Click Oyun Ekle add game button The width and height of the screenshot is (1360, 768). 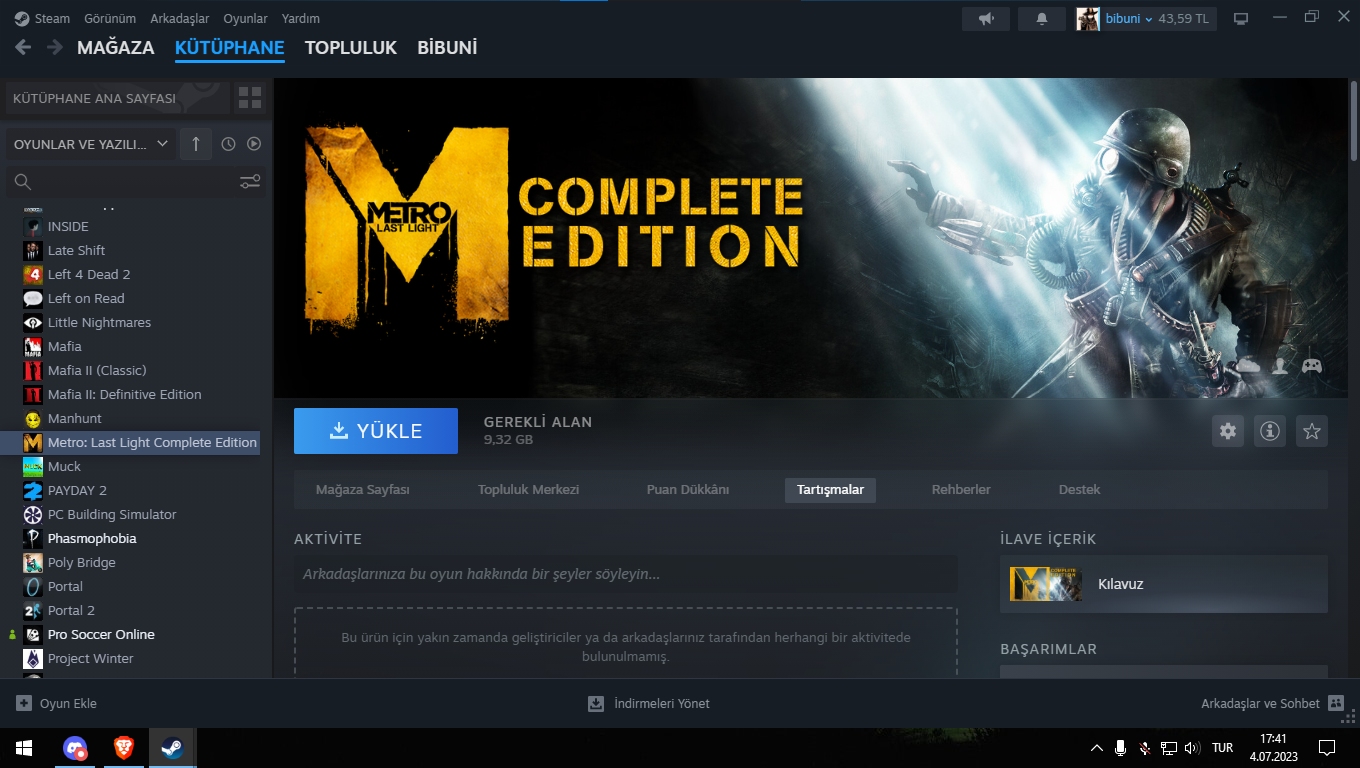57,703
